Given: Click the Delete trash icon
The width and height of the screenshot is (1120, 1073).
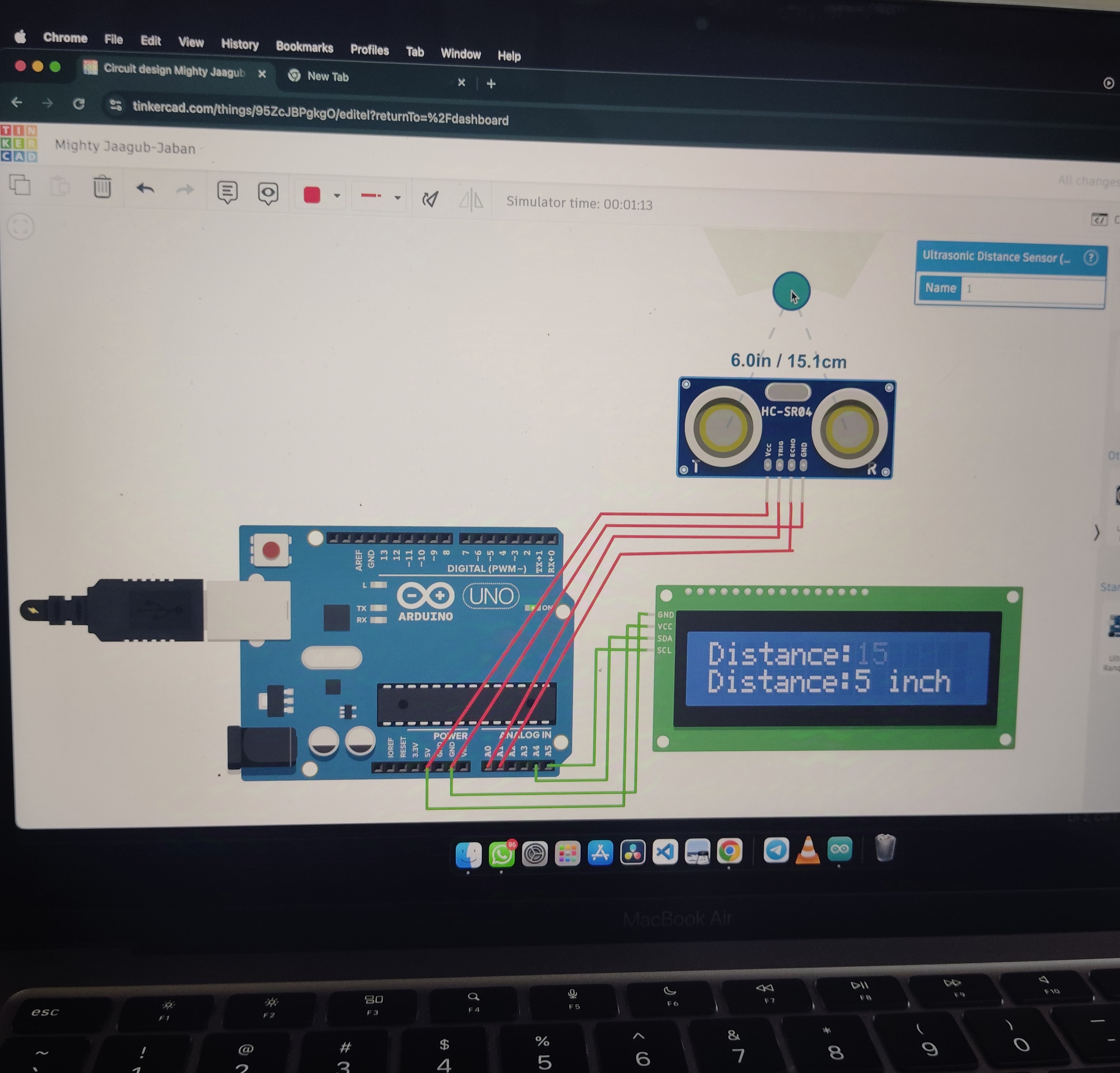Looking at the screenshot, I should pyautogui.click(x=102, y=187).
